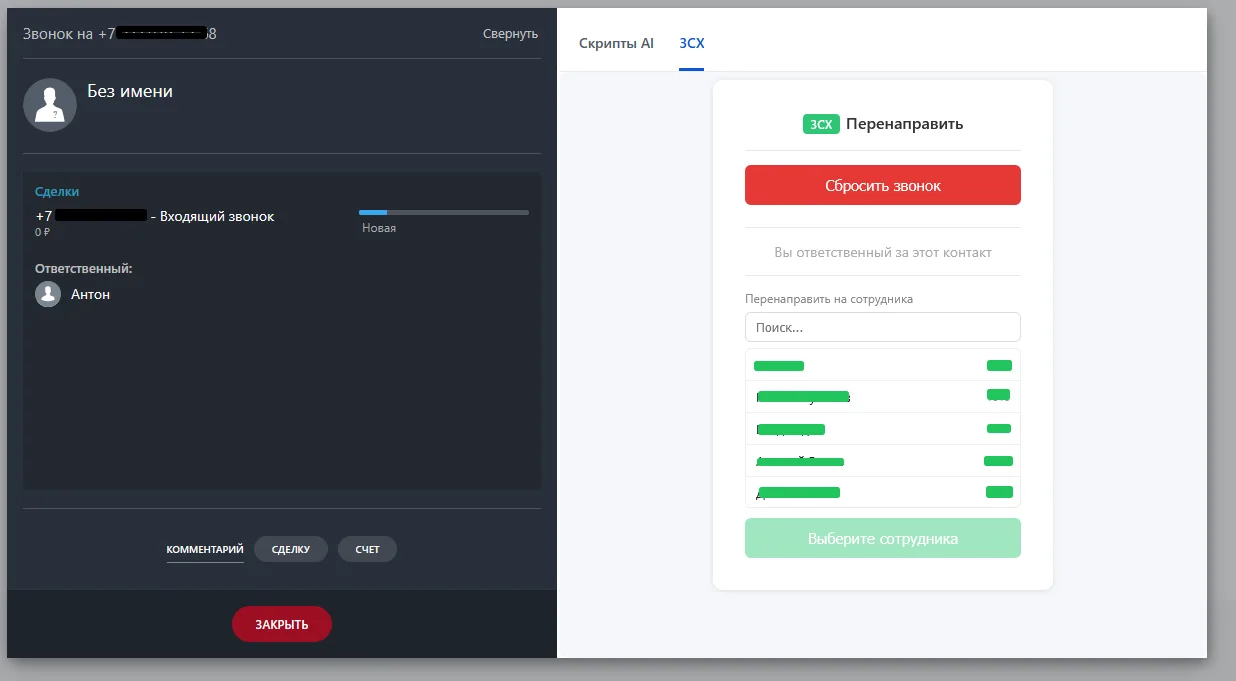Hang up with Сбросить звонок button
The image size is (1236, 681).
[x=883, y=185]
